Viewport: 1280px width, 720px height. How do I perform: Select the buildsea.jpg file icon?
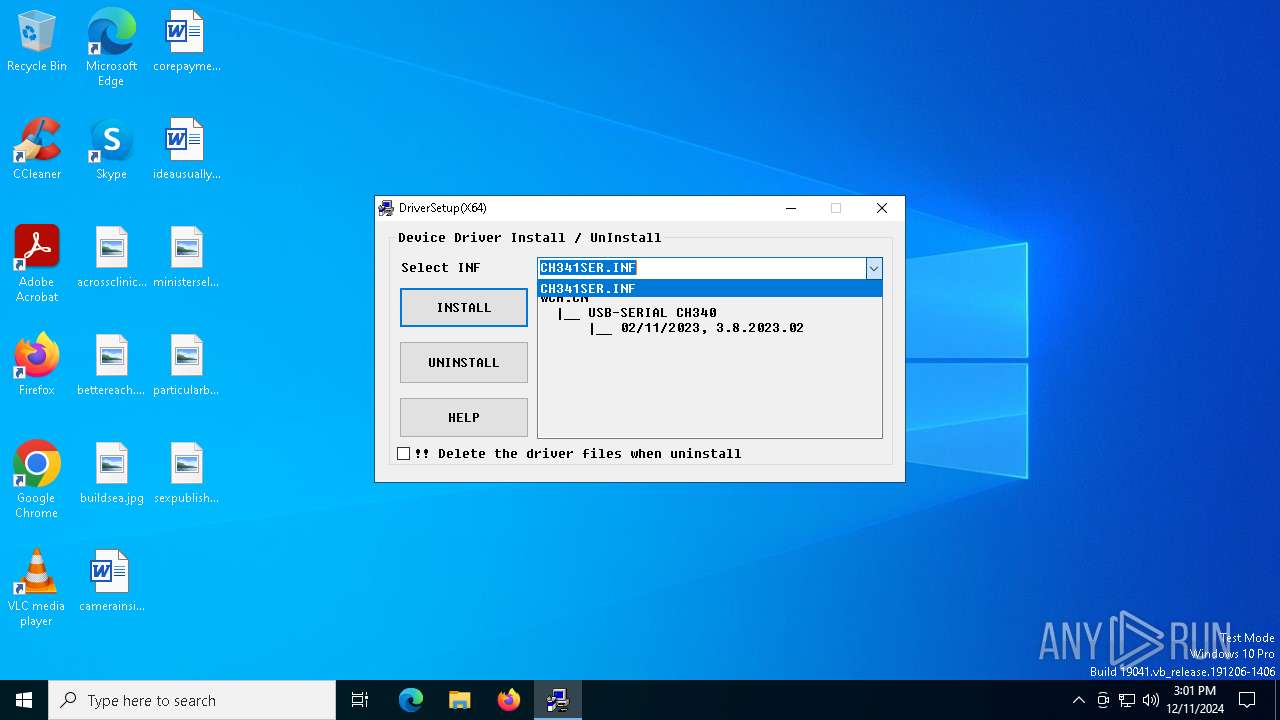[x=111, y=474]
